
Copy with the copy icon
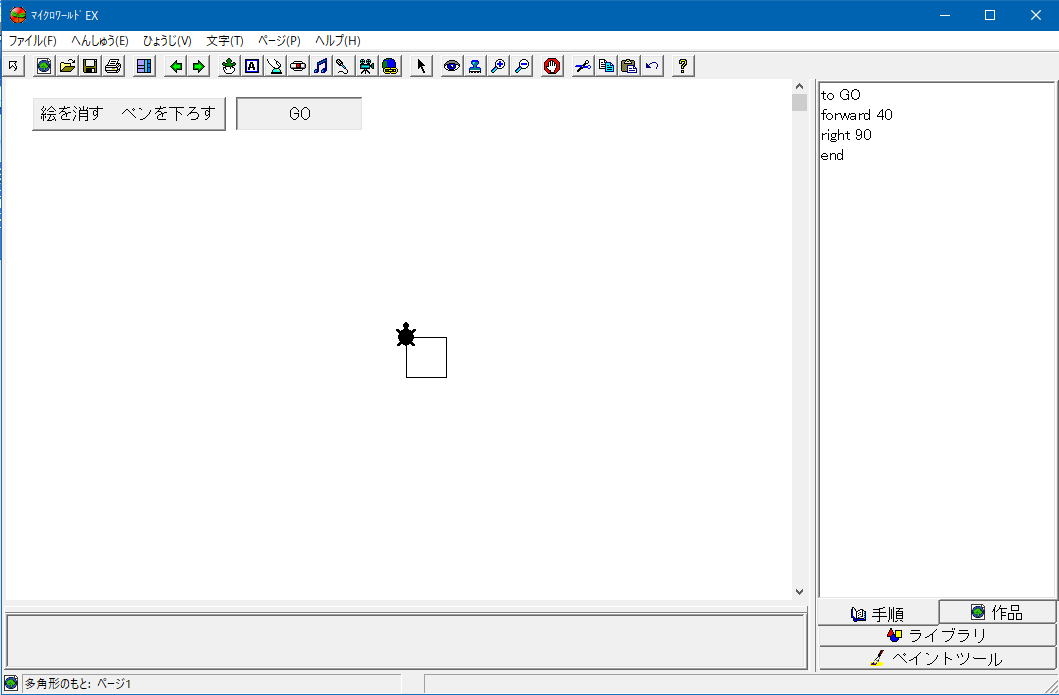(606, 66)
